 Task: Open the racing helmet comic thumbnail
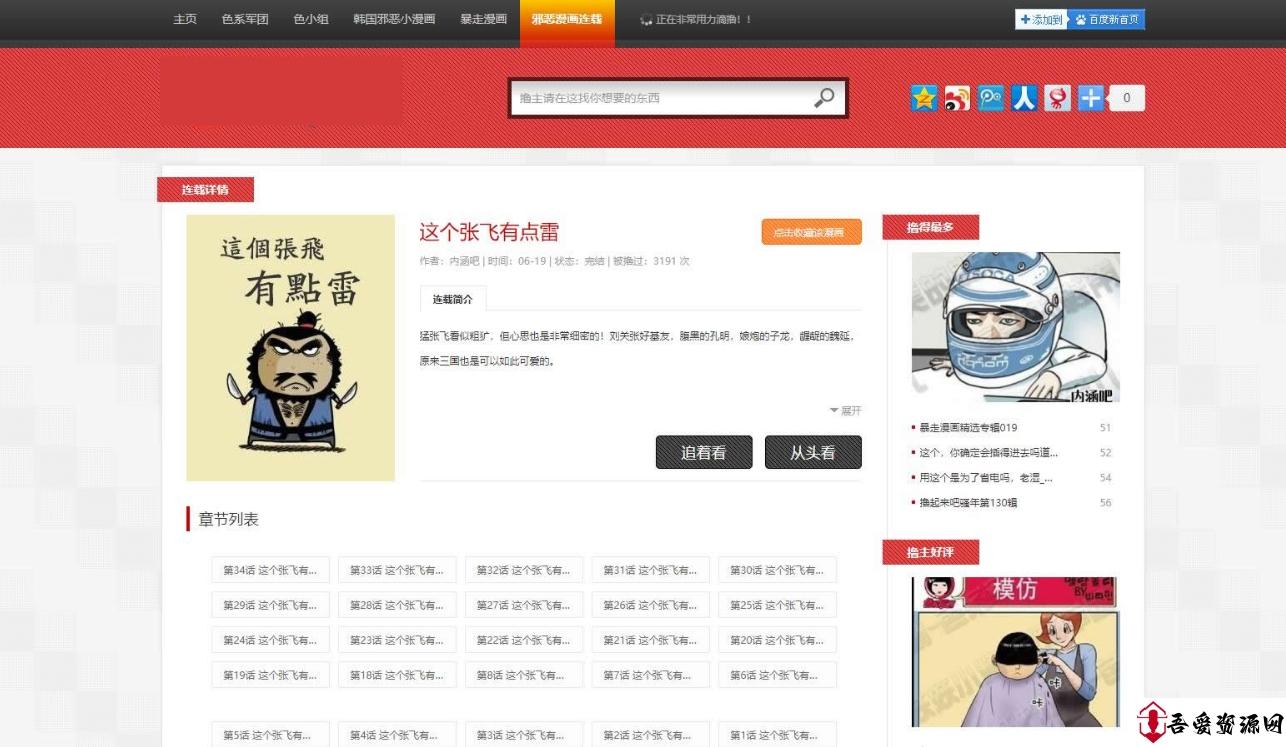point(1015,327)
